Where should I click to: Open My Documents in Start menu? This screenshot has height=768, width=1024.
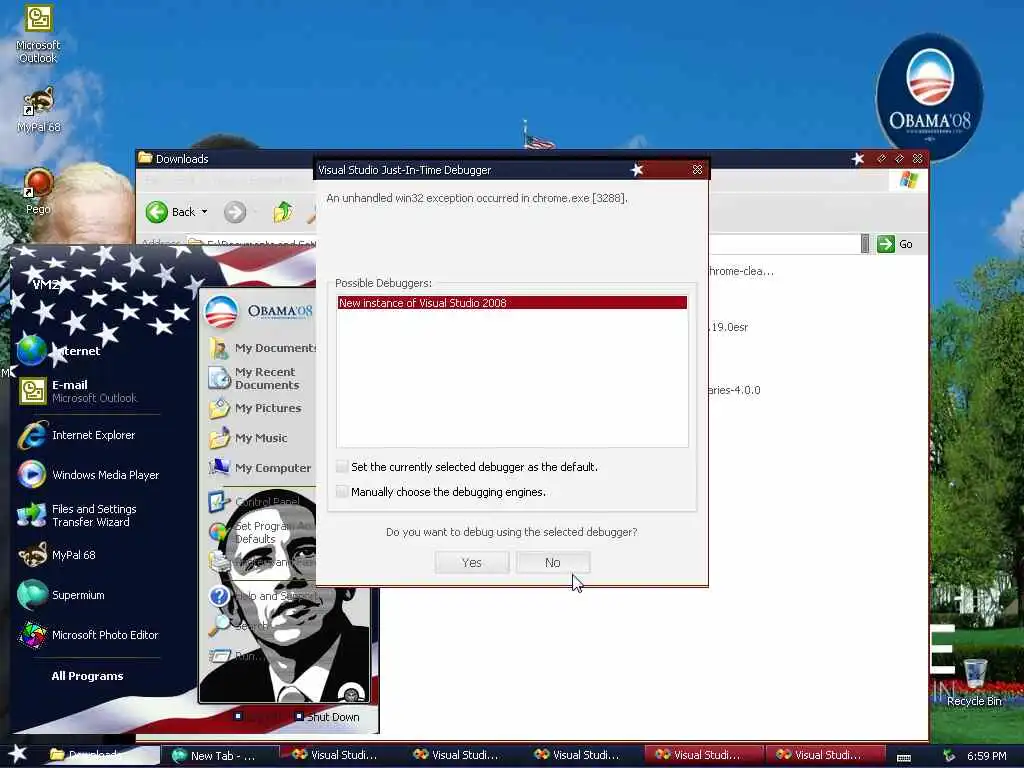point(263,348)
